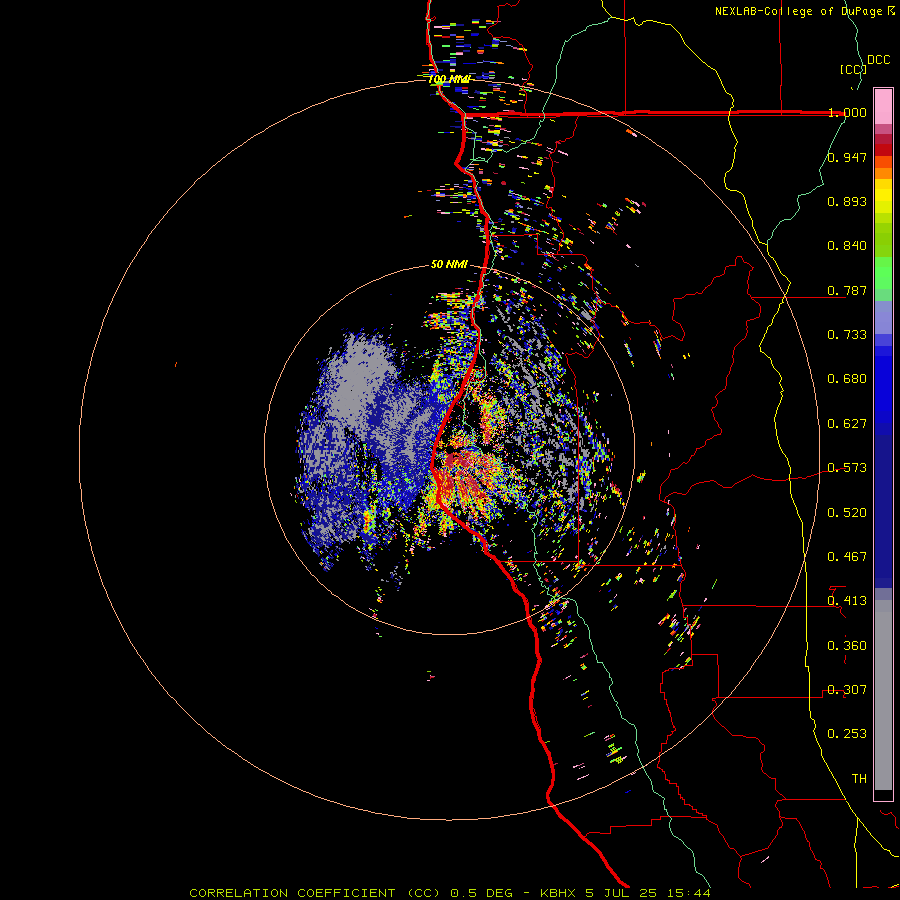Screen dimensions: 900x900
Task: Pick the red segment of the color bar
Action: [883, 150]
